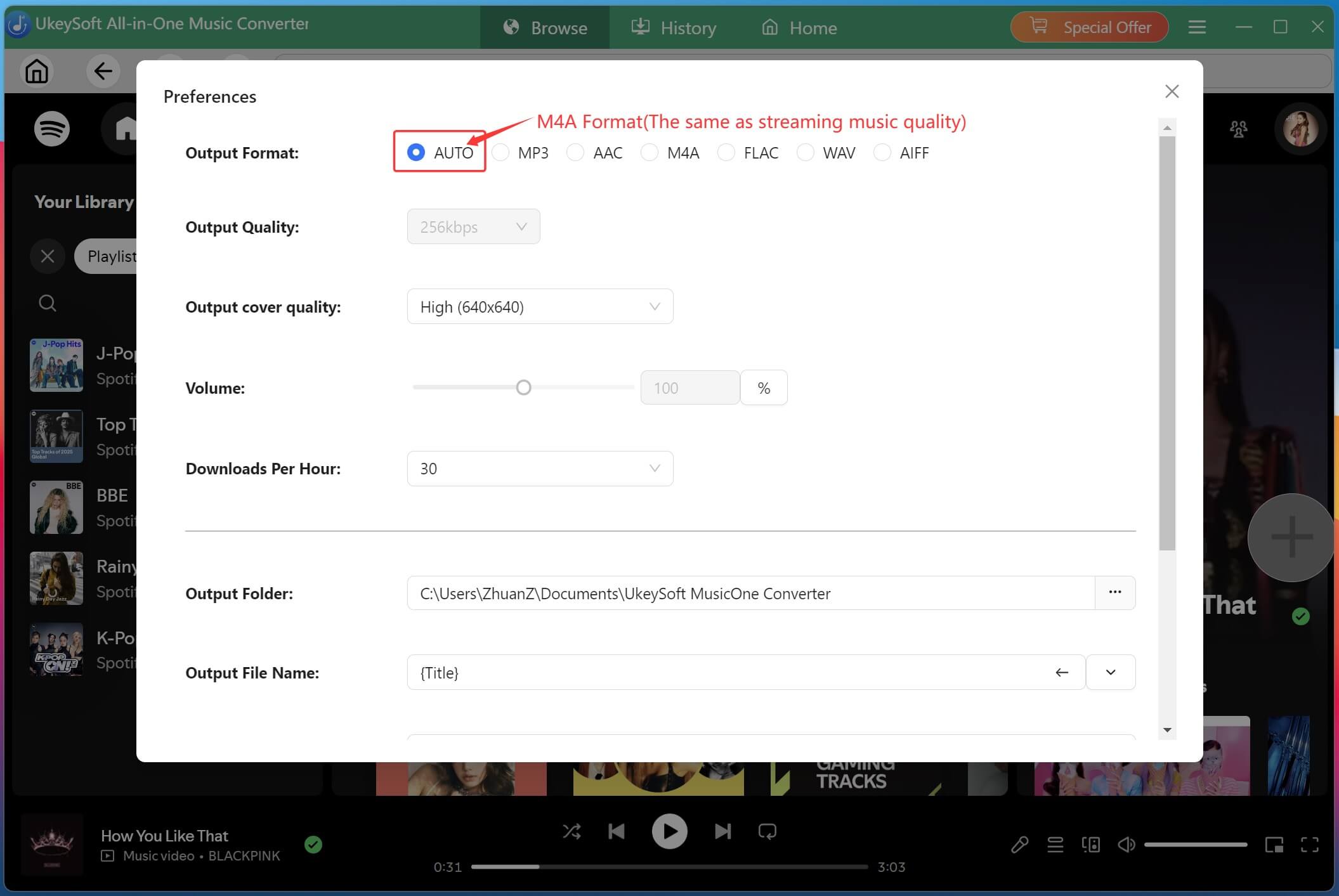Open the Output cover quality dropdown
Screen dimensions: 1339x896
[x=654, y=306]
